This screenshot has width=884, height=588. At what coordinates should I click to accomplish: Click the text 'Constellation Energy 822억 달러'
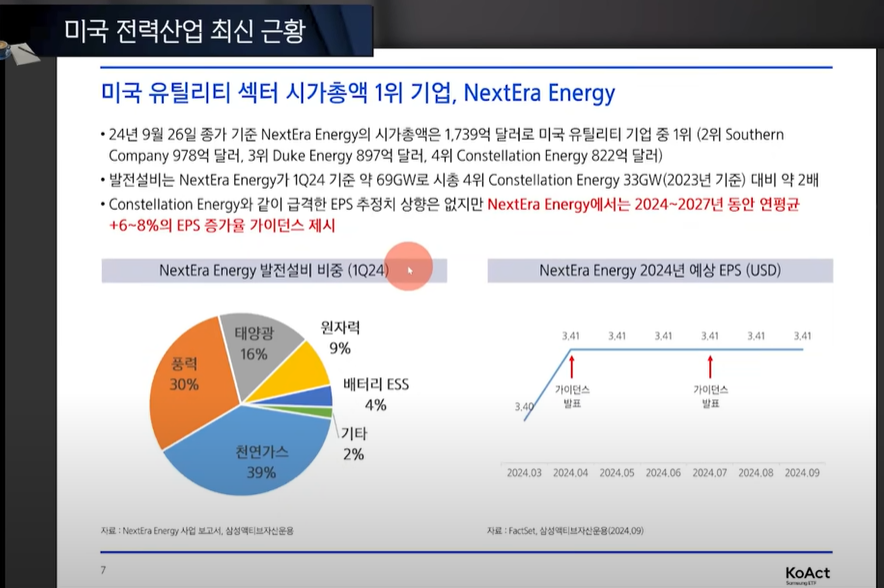[559, 156]
